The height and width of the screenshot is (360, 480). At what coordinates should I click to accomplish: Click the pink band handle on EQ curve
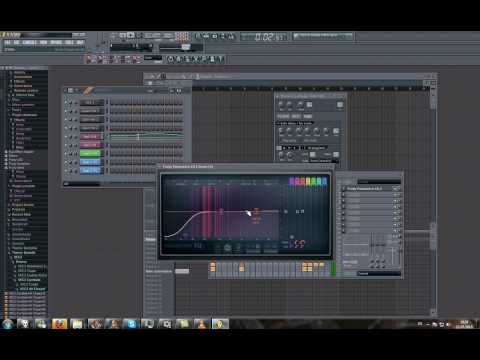point(221,211)
